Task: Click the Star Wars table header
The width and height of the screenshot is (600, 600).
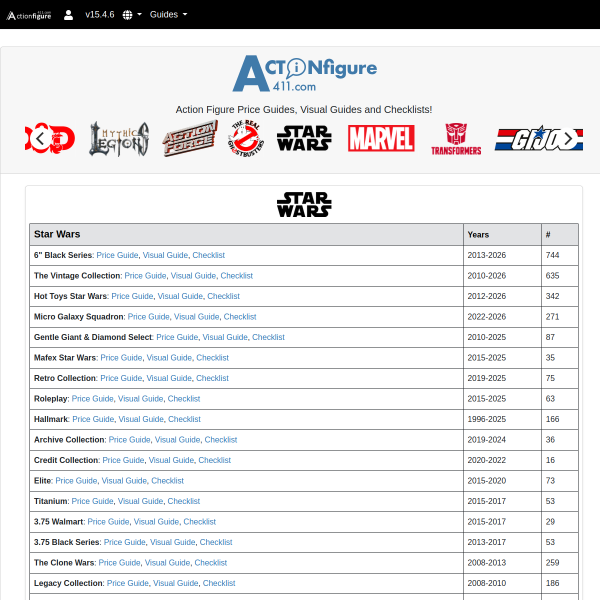Action: tap(246, 235)
